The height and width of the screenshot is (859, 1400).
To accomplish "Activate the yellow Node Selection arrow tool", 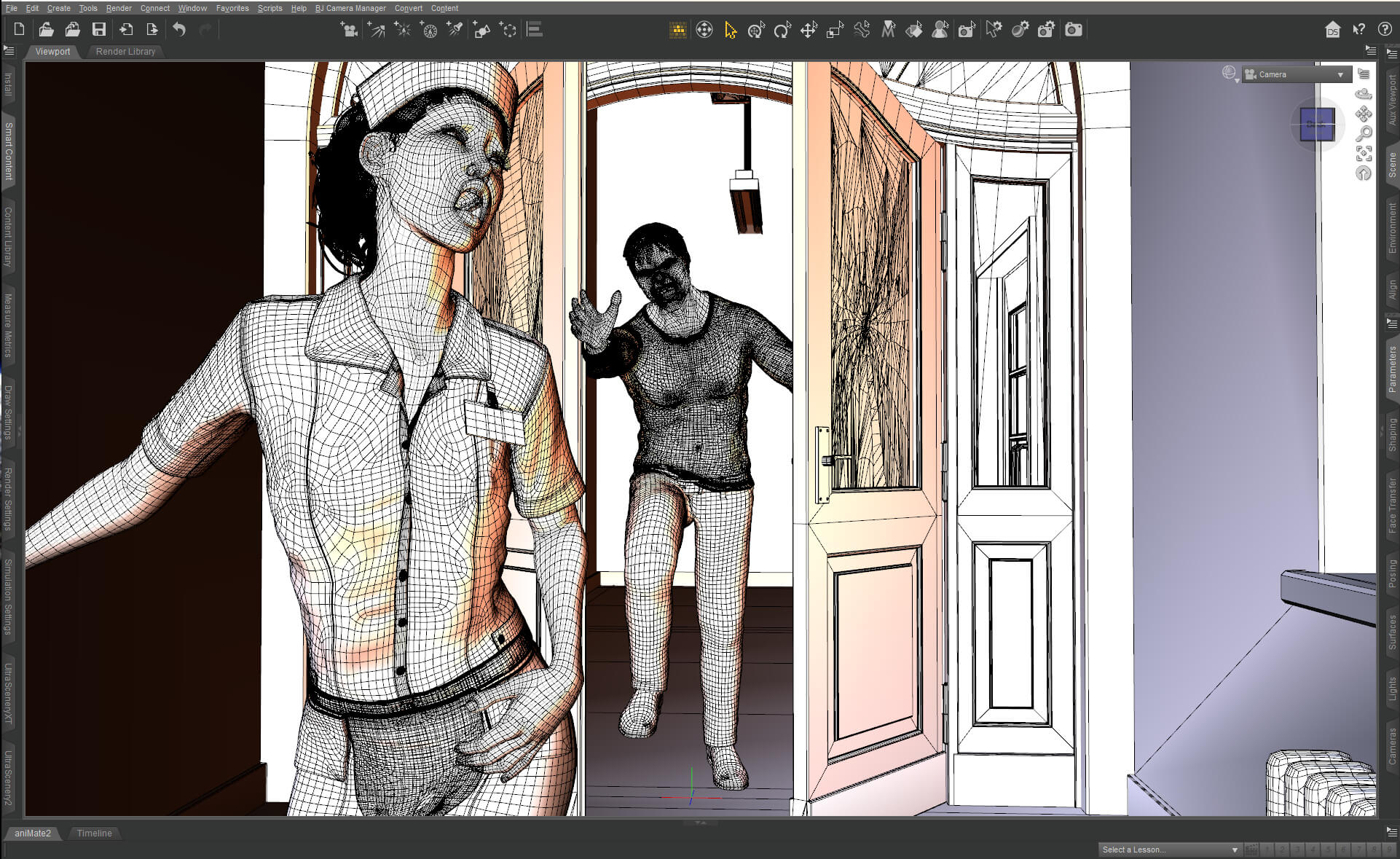I will [731, 30].
